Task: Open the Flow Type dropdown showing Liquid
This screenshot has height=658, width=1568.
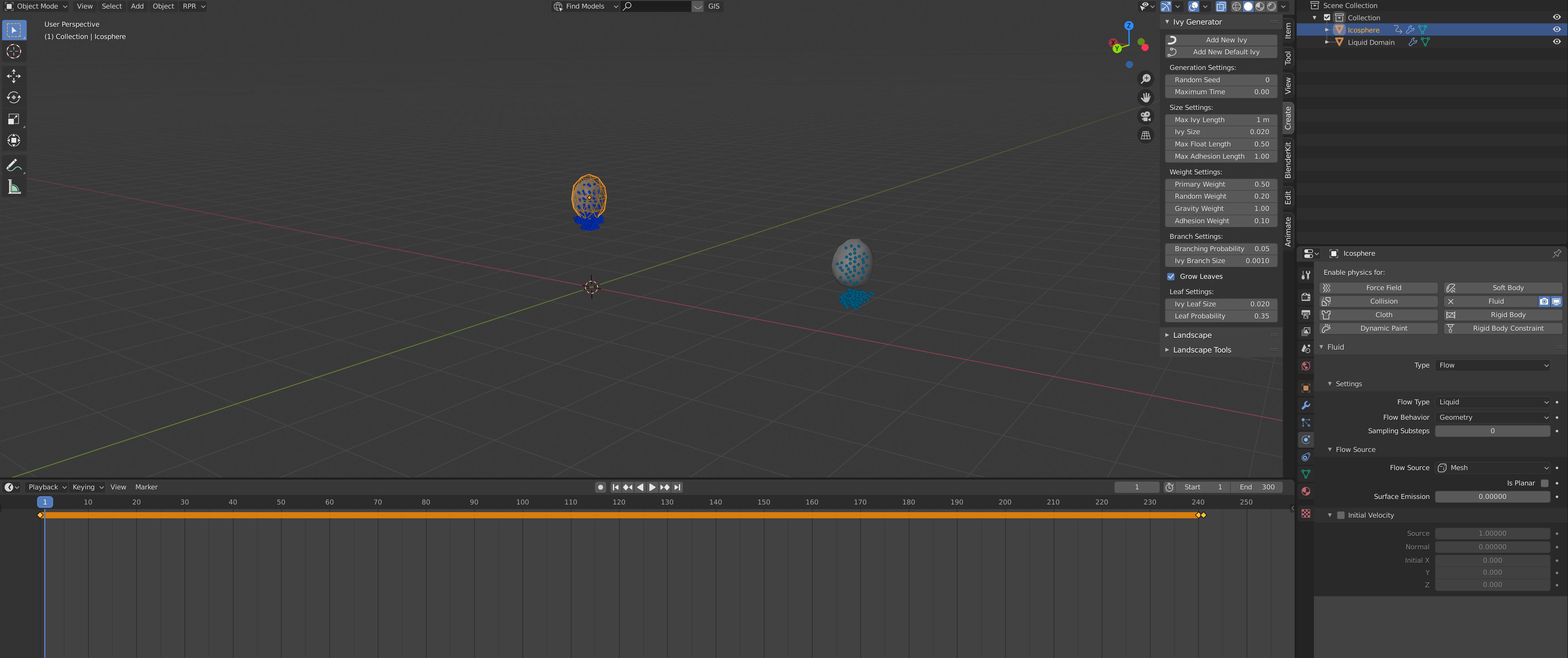Action: pos(1493,402)
